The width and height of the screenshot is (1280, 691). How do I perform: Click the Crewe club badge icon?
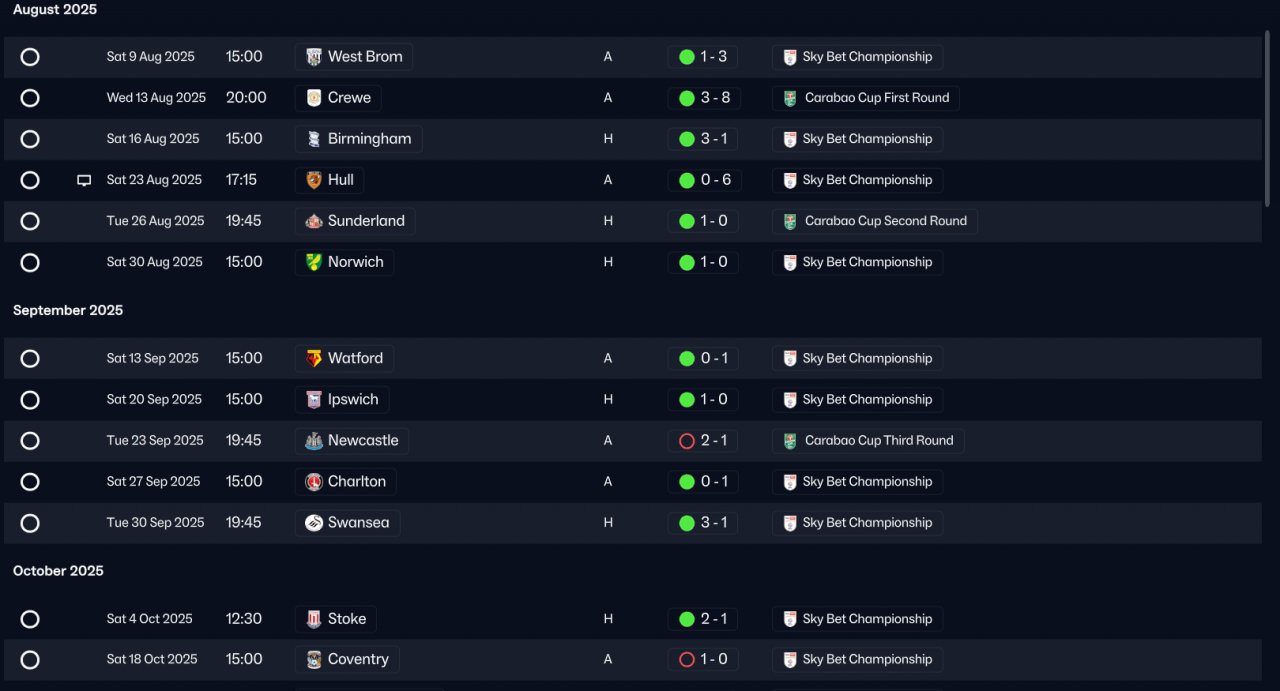pos(314,98)
